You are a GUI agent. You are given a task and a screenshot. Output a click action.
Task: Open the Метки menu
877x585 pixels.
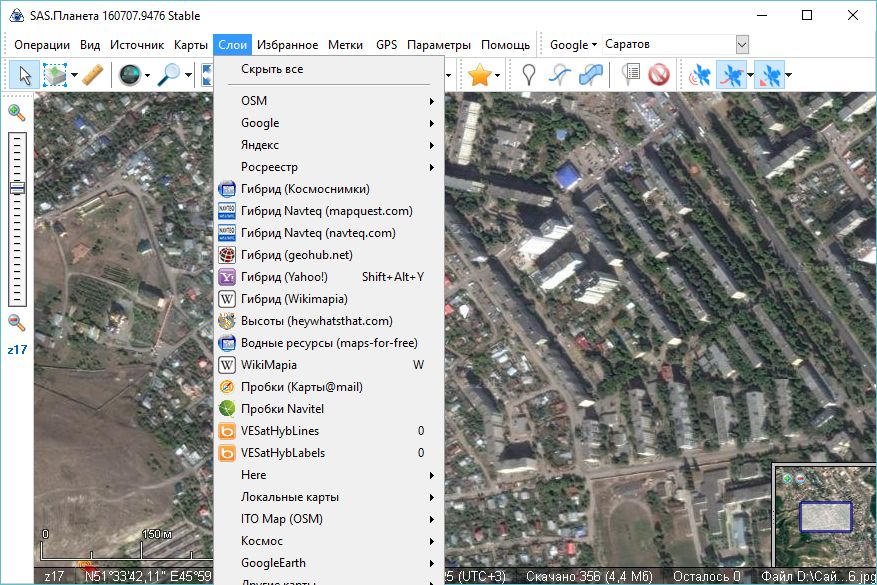click(x=345, y=45)
